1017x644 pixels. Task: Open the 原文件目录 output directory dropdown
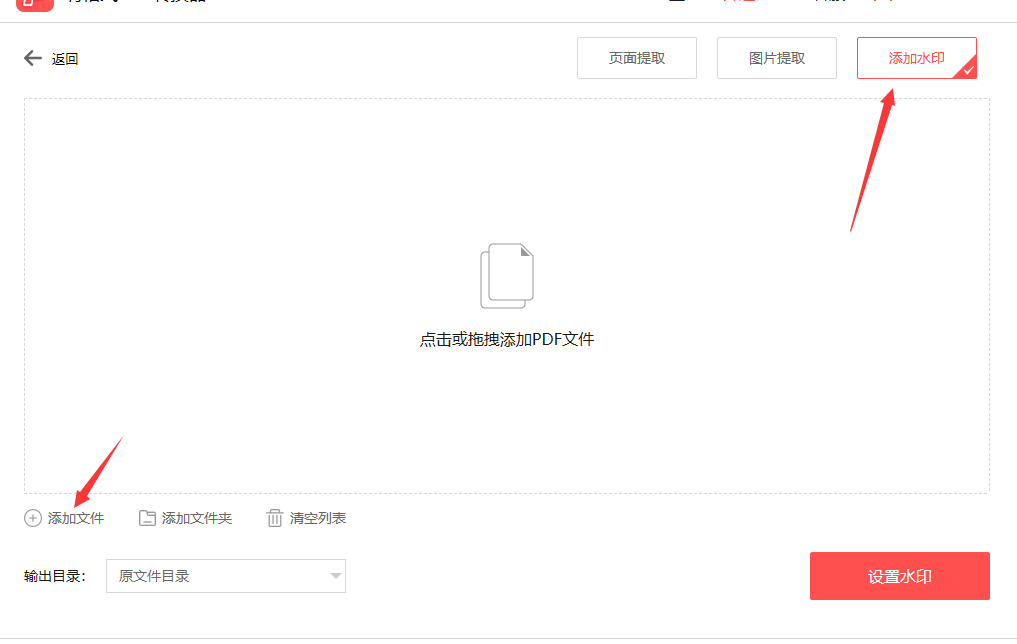[226, 576]
